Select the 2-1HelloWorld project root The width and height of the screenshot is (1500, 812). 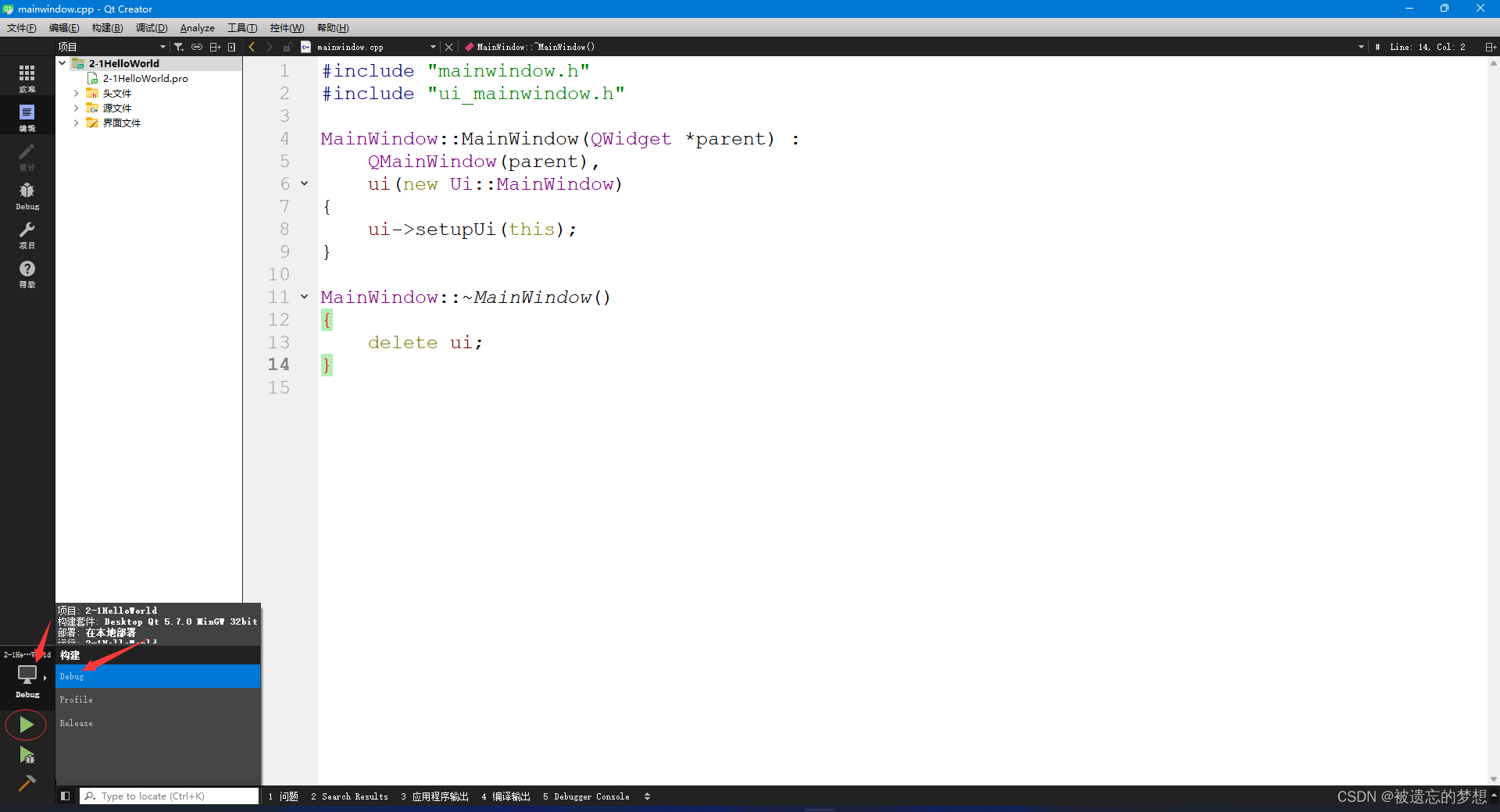coord(123,63)
